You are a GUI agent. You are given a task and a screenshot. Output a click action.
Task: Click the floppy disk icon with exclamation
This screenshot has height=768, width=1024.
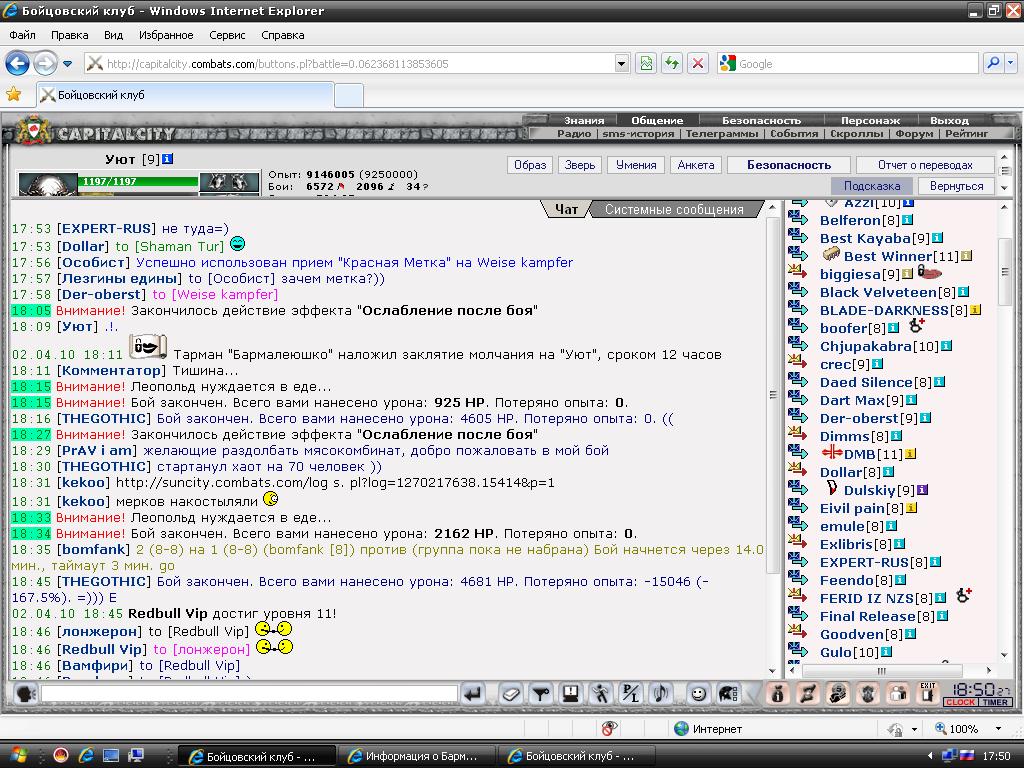coord(570,694)
